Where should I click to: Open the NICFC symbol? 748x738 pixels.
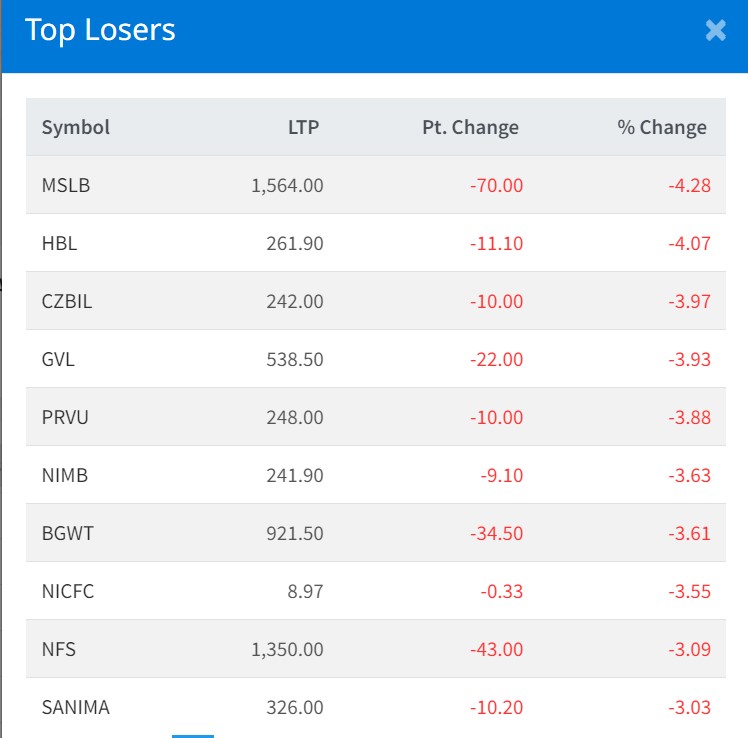pyautogui.click(x=68, y=591)
